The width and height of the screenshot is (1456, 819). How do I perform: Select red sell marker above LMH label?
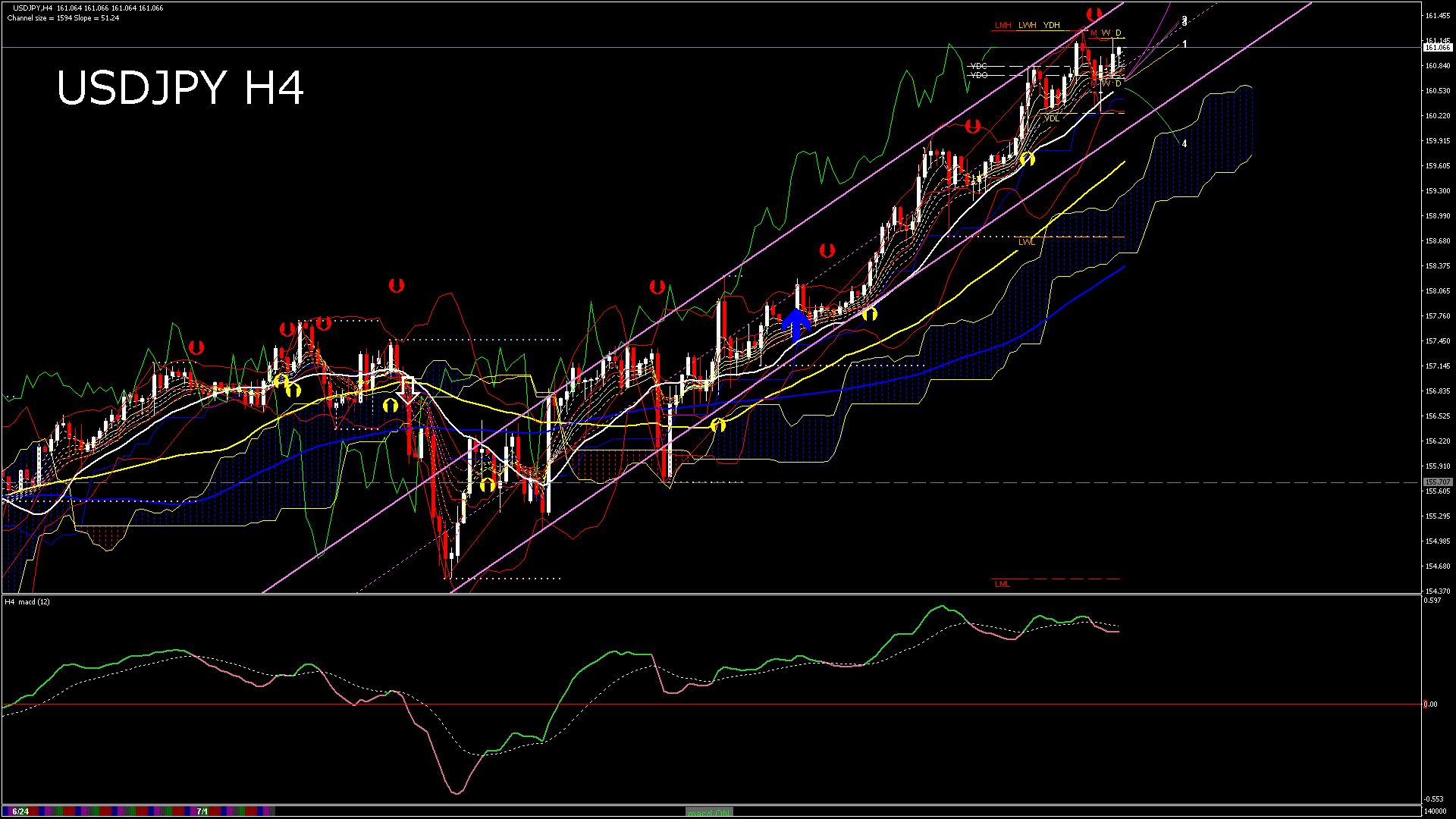(1094, 14)
